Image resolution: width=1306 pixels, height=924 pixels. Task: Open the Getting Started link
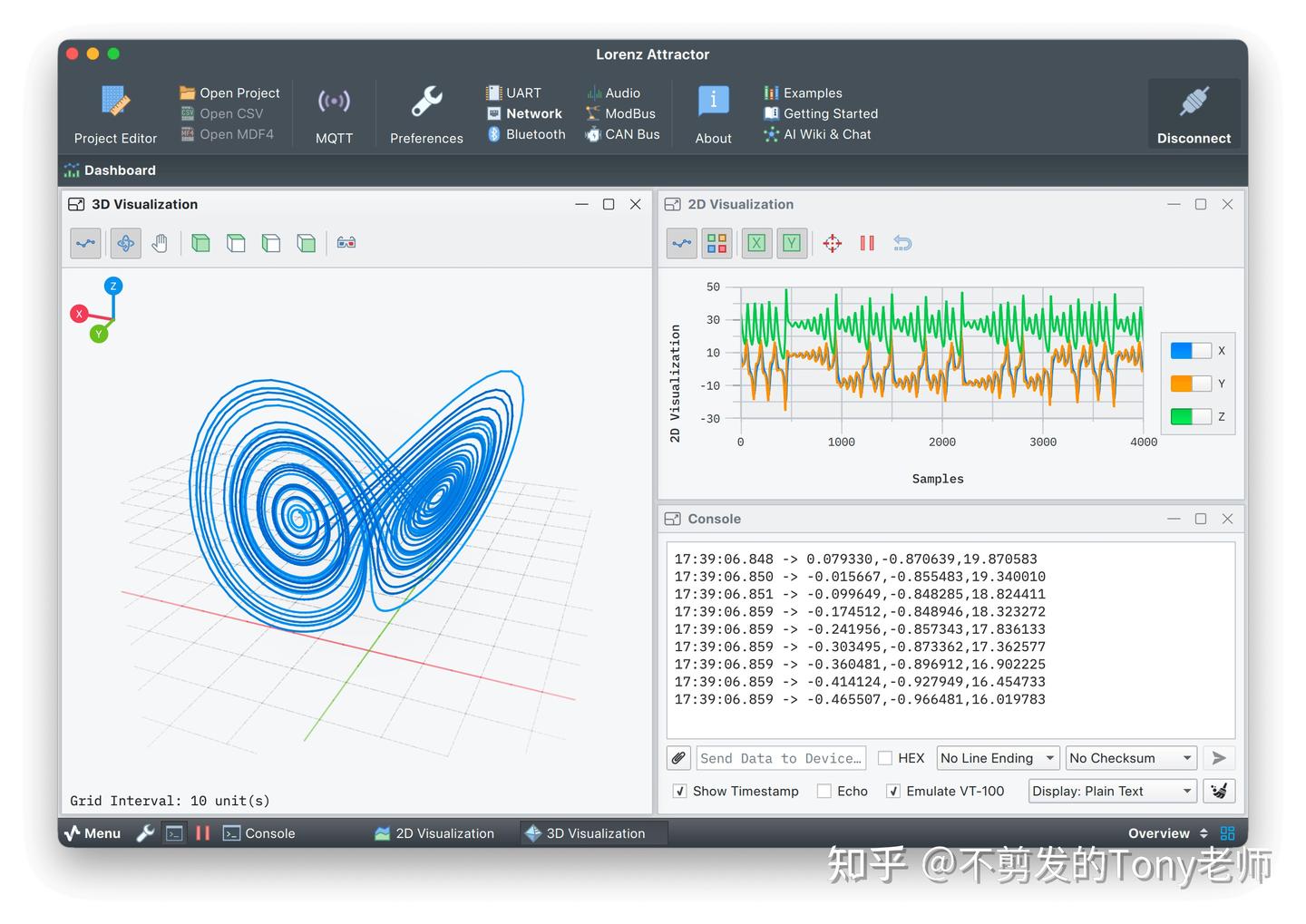tap(821, 113)
